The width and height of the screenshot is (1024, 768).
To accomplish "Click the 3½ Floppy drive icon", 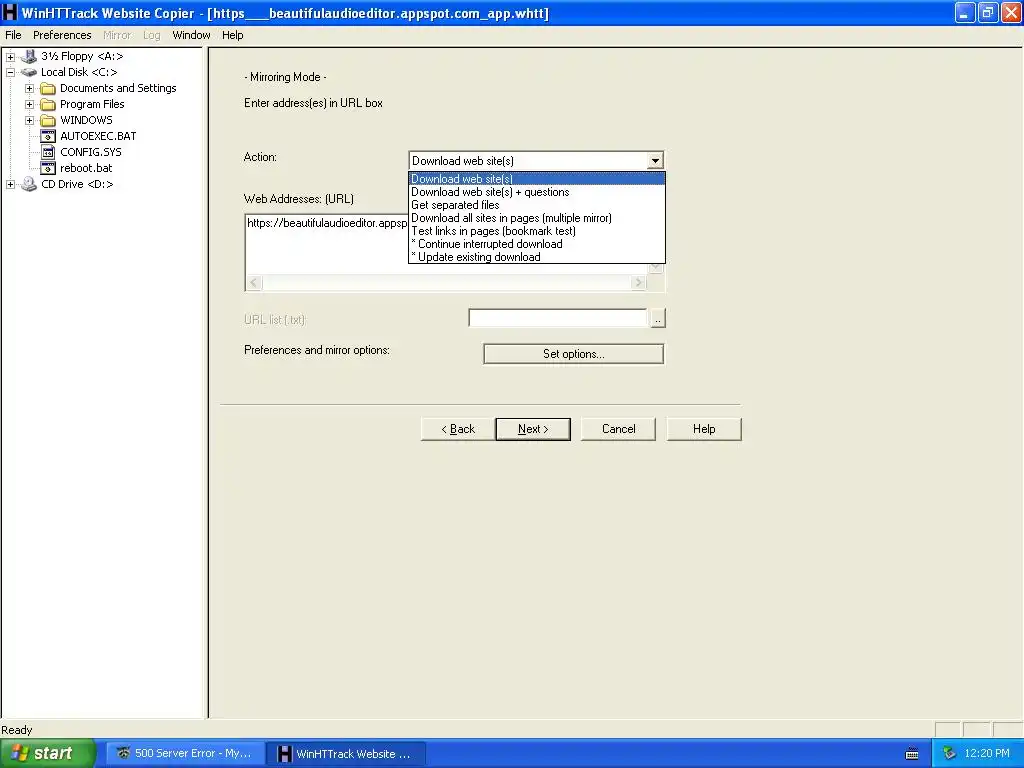I will click(29, 56).
